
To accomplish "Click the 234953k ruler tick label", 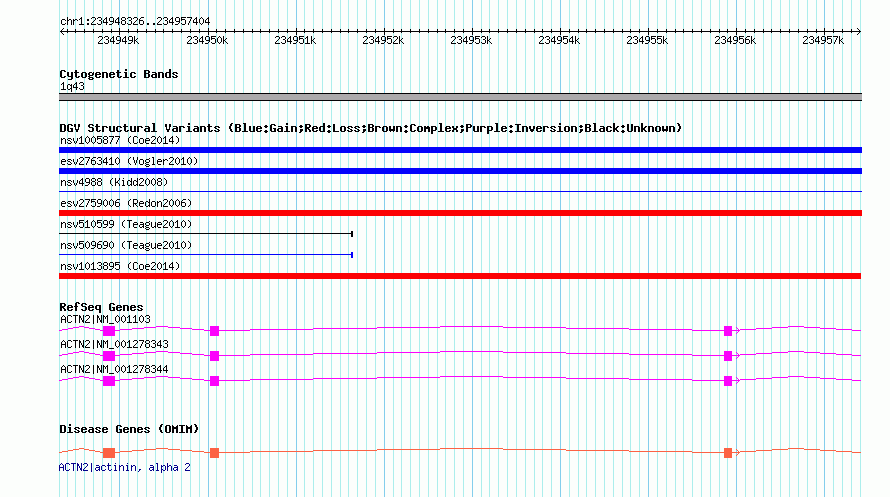I will 471,41.
